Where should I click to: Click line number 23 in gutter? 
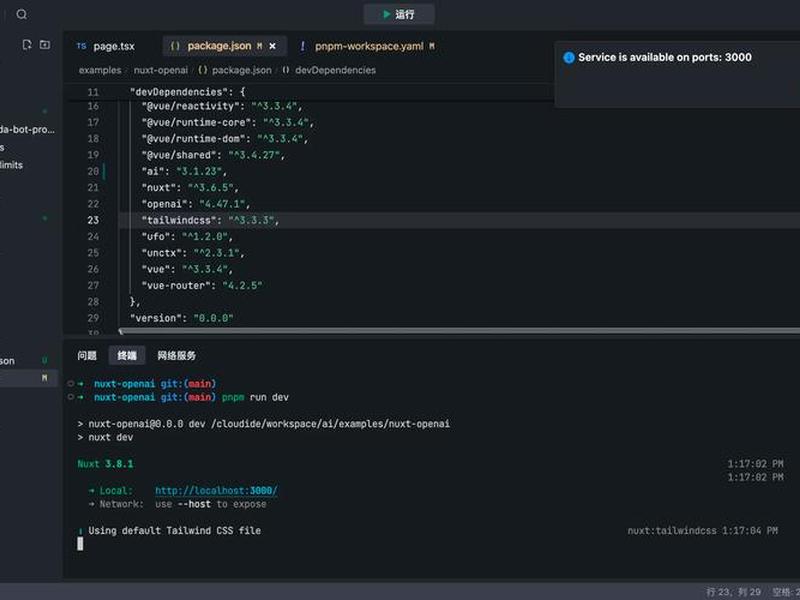[93, 220]
